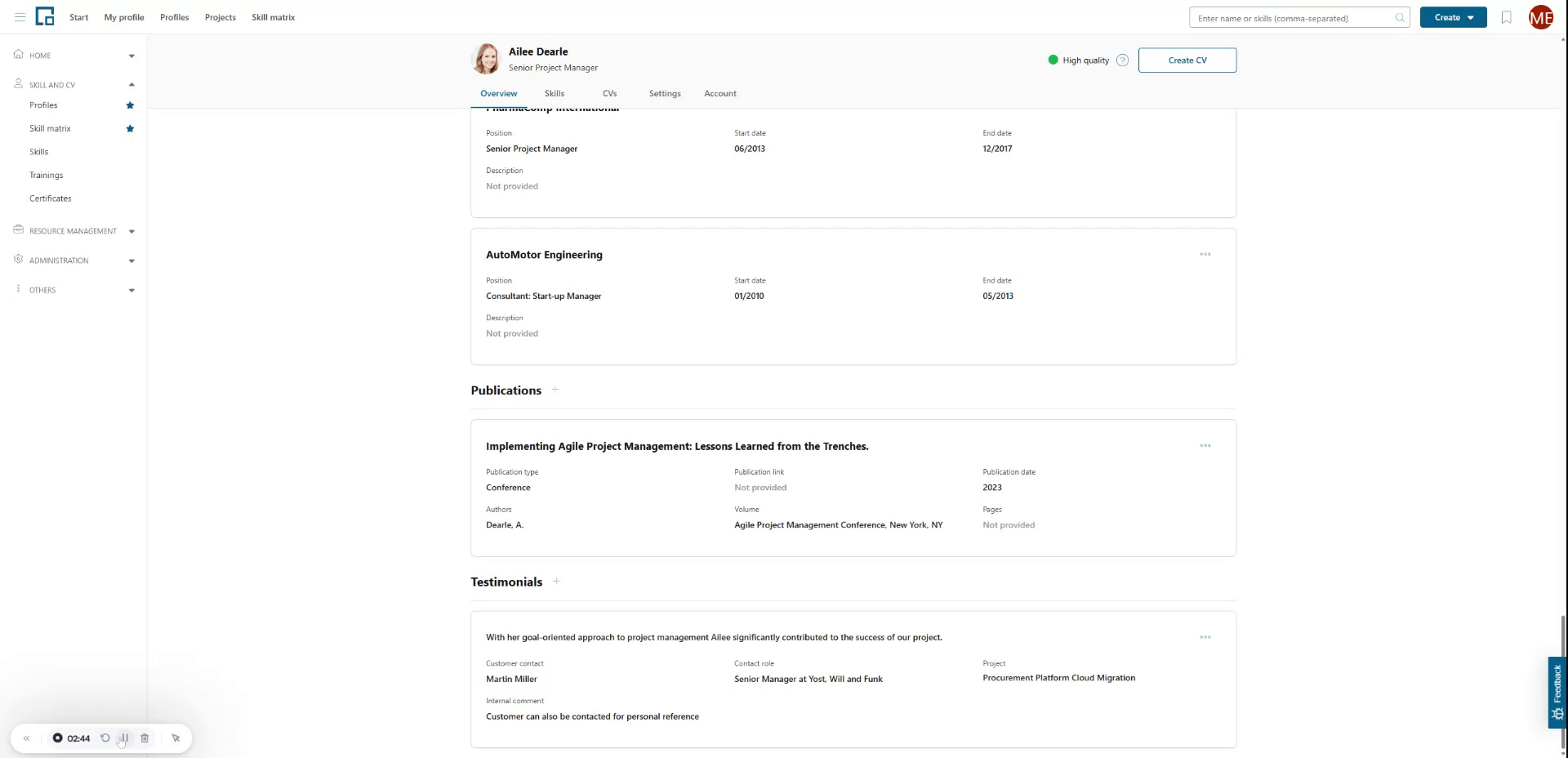
Task: Click the Create CV button
Action: click(x=1187, y=60)
